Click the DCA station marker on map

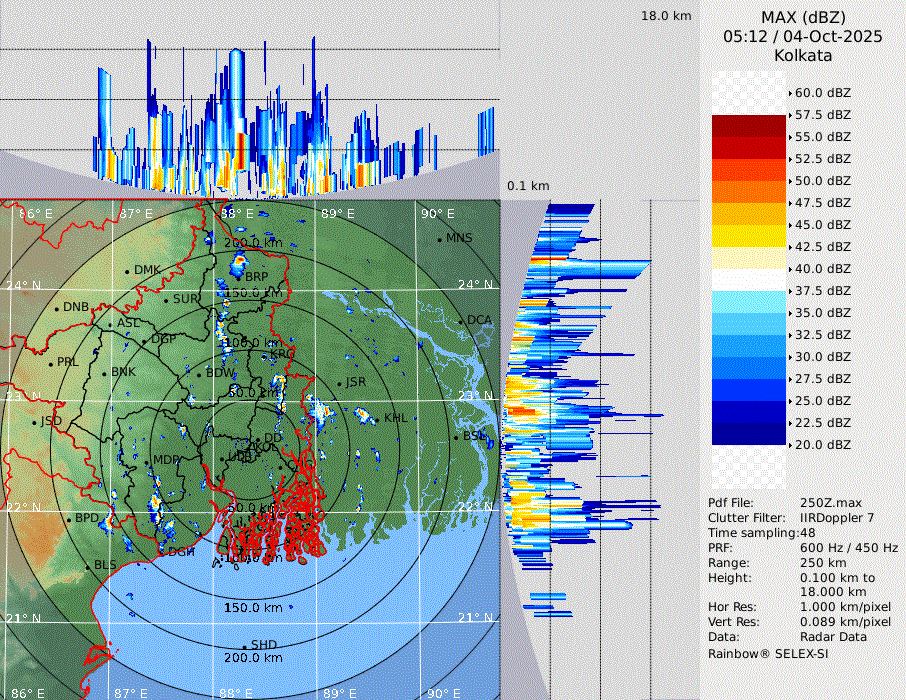(x=462, y=321)
